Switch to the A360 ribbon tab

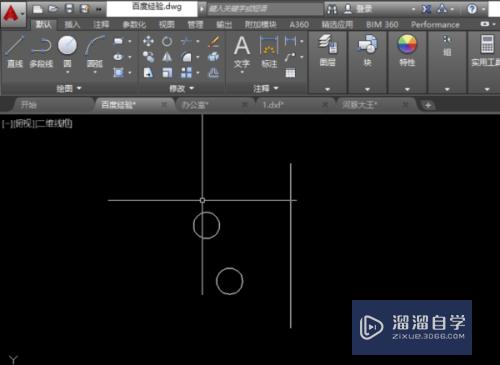(x=299, y=24)
